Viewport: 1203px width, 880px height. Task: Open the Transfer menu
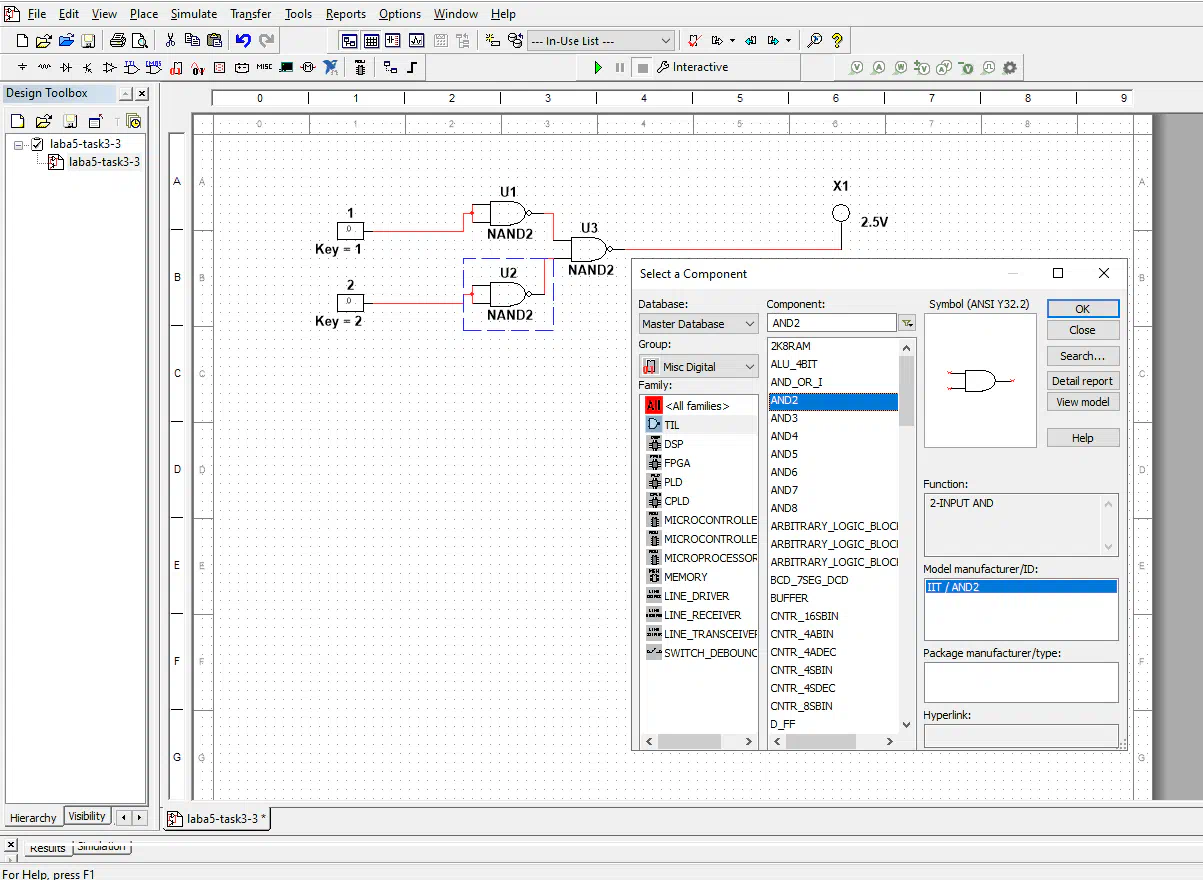point(250,14)
